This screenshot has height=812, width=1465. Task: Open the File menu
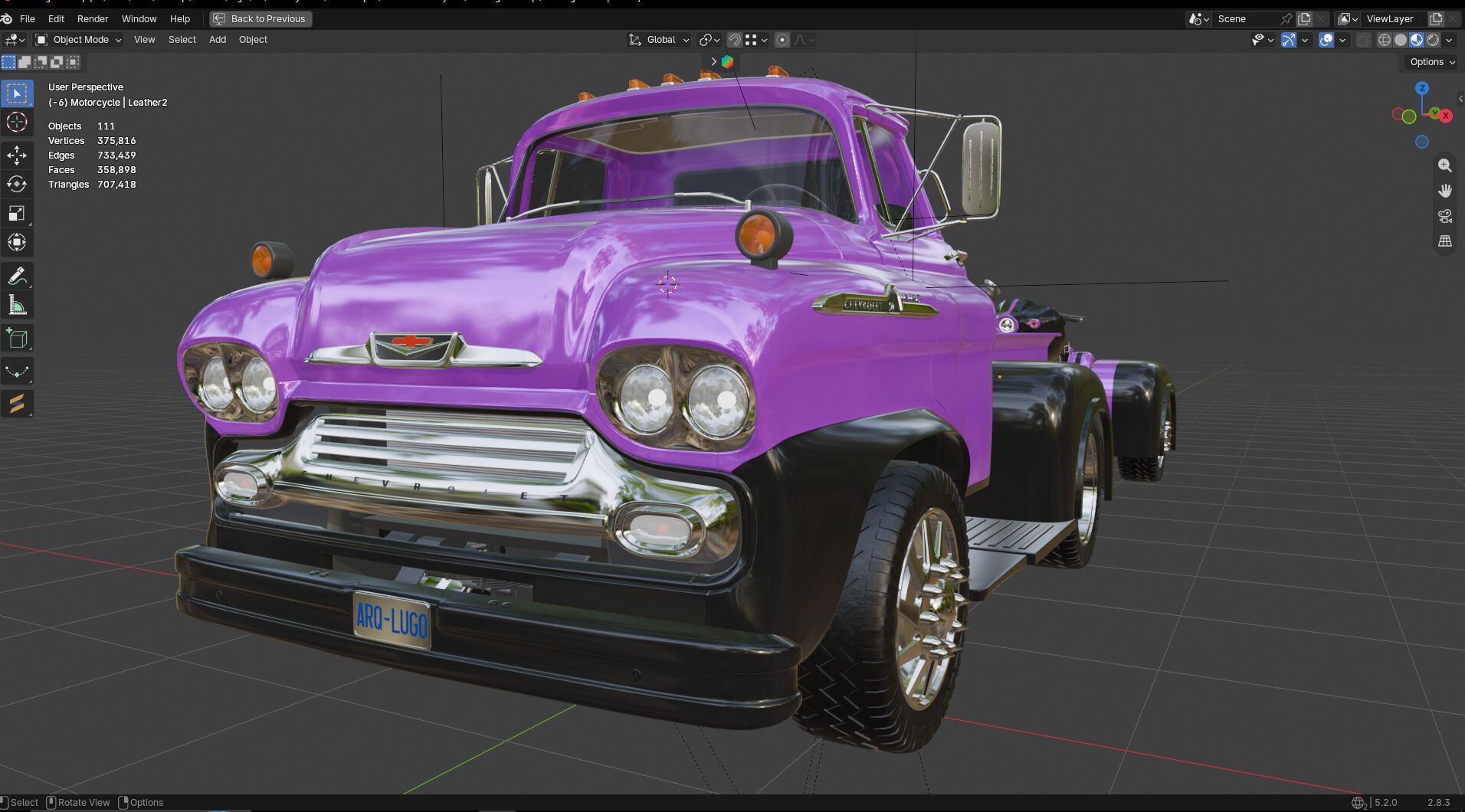pos(28,18)
